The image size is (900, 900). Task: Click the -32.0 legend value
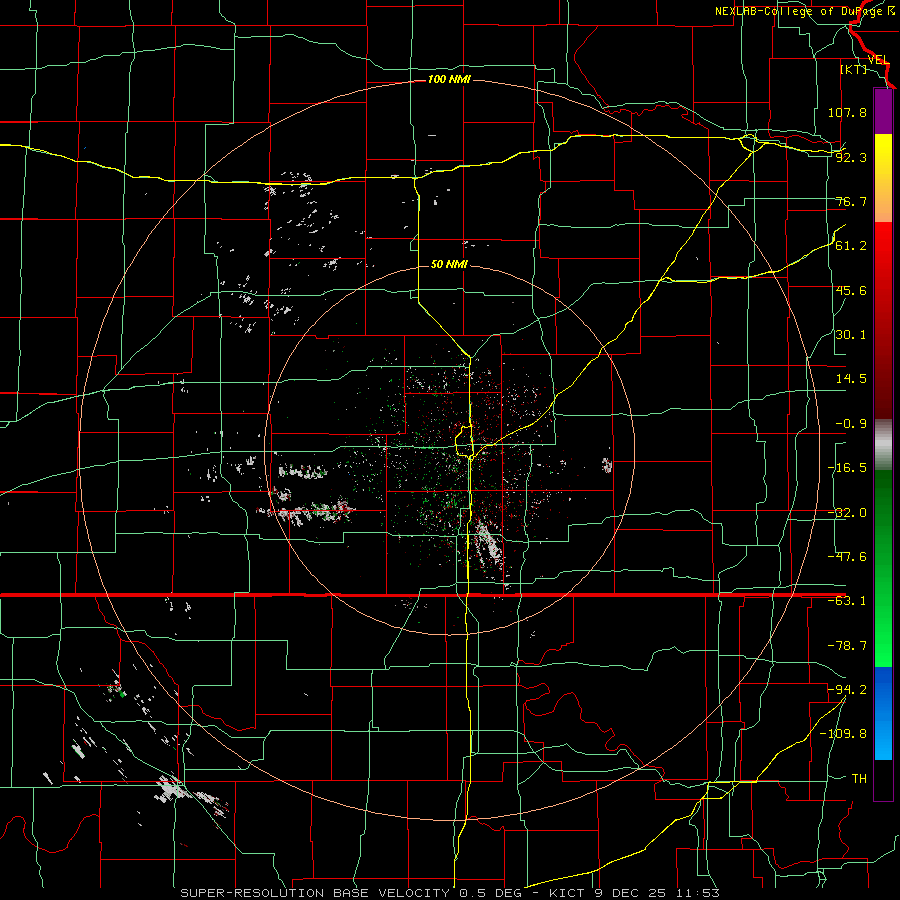tap(847, 513)
